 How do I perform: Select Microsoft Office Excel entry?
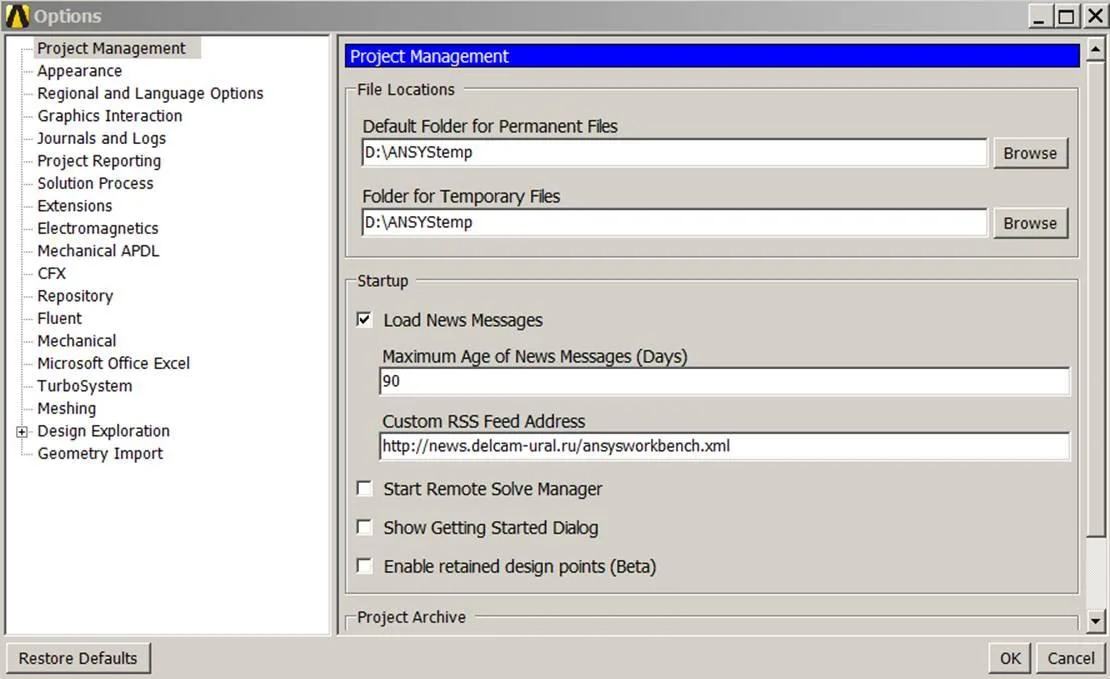(113, 363)
